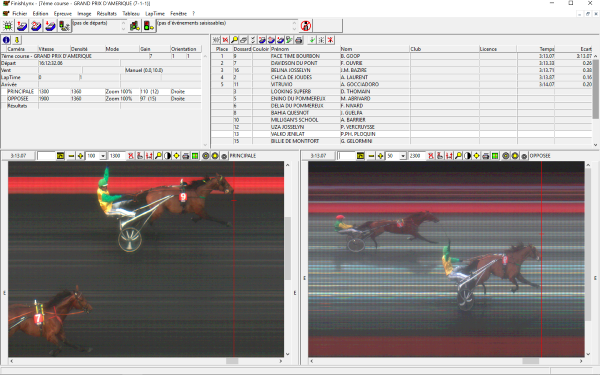Open the zoom percentage dropdown in OPPOSEE toolbar
The height and width of the screenshot is (375, 600).
[x=403, y=156]
